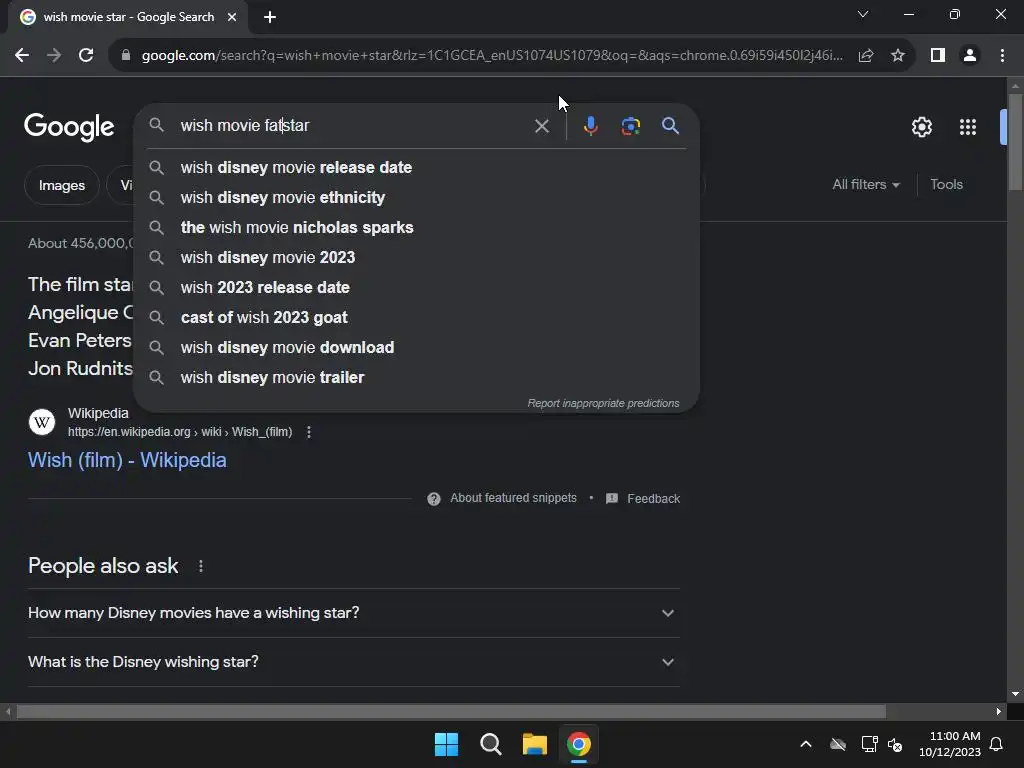The width and height of the screenshot is (1024, 768).
Task: Reload the current page
Action: click(x=86, y=56)
